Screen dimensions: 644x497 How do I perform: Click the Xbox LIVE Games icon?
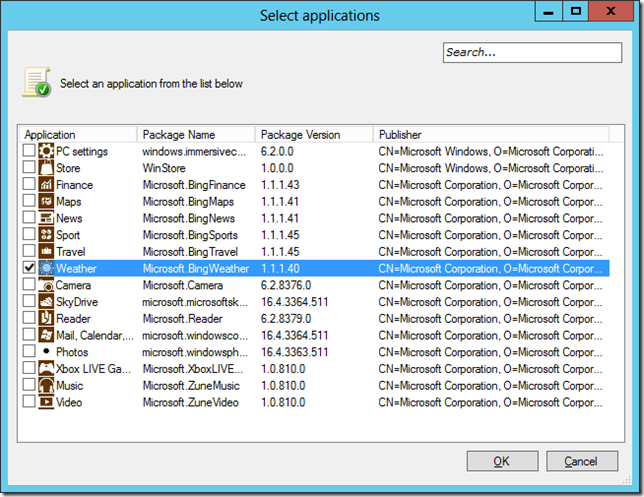click(46, 369)
